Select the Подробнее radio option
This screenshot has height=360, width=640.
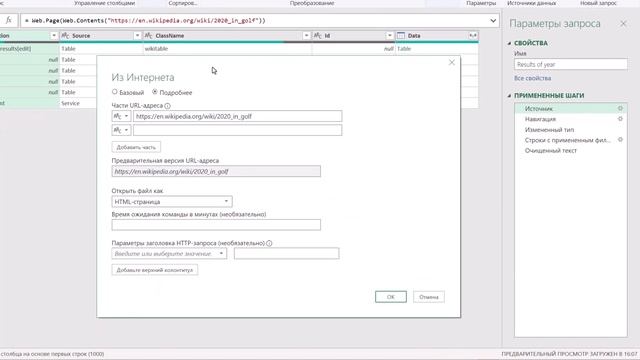coord(155,92)
